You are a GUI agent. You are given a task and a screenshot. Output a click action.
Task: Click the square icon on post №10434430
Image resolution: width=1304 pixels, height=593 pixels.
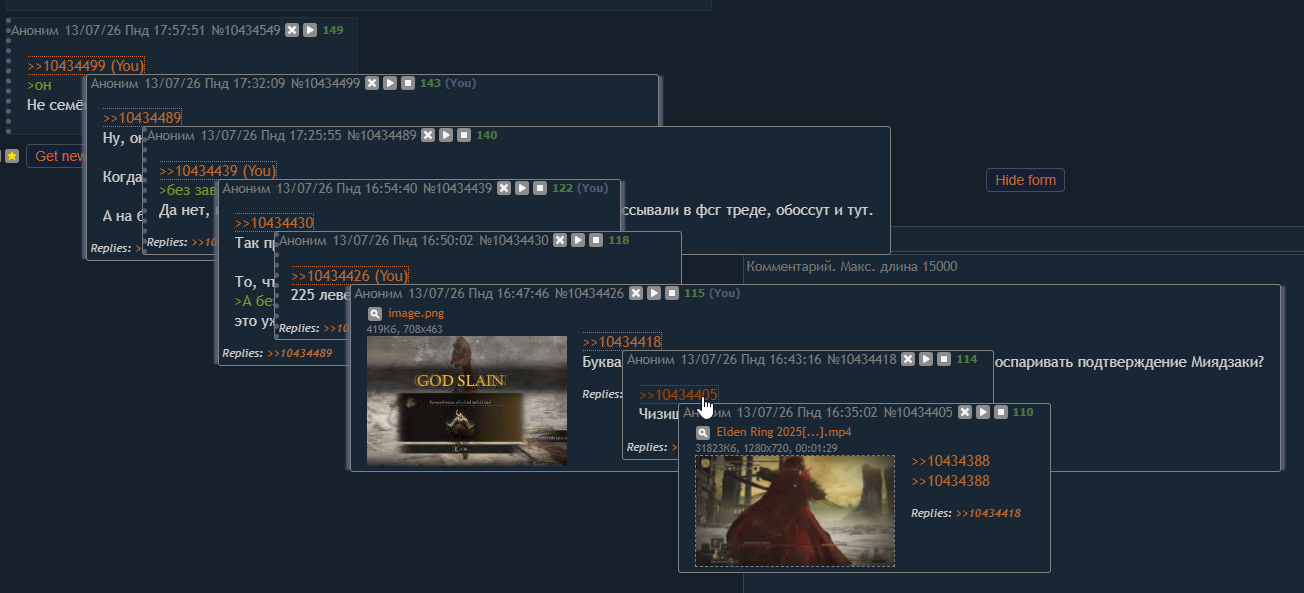(x=596, y=240)
